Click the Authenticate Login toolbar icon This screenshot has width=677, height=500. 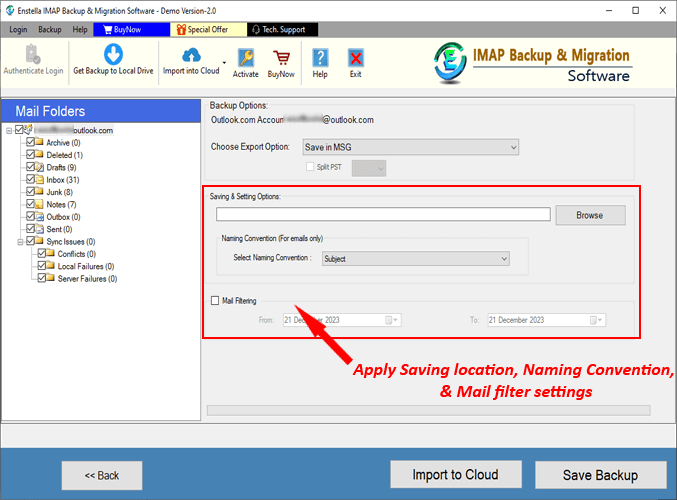[33, 54]
